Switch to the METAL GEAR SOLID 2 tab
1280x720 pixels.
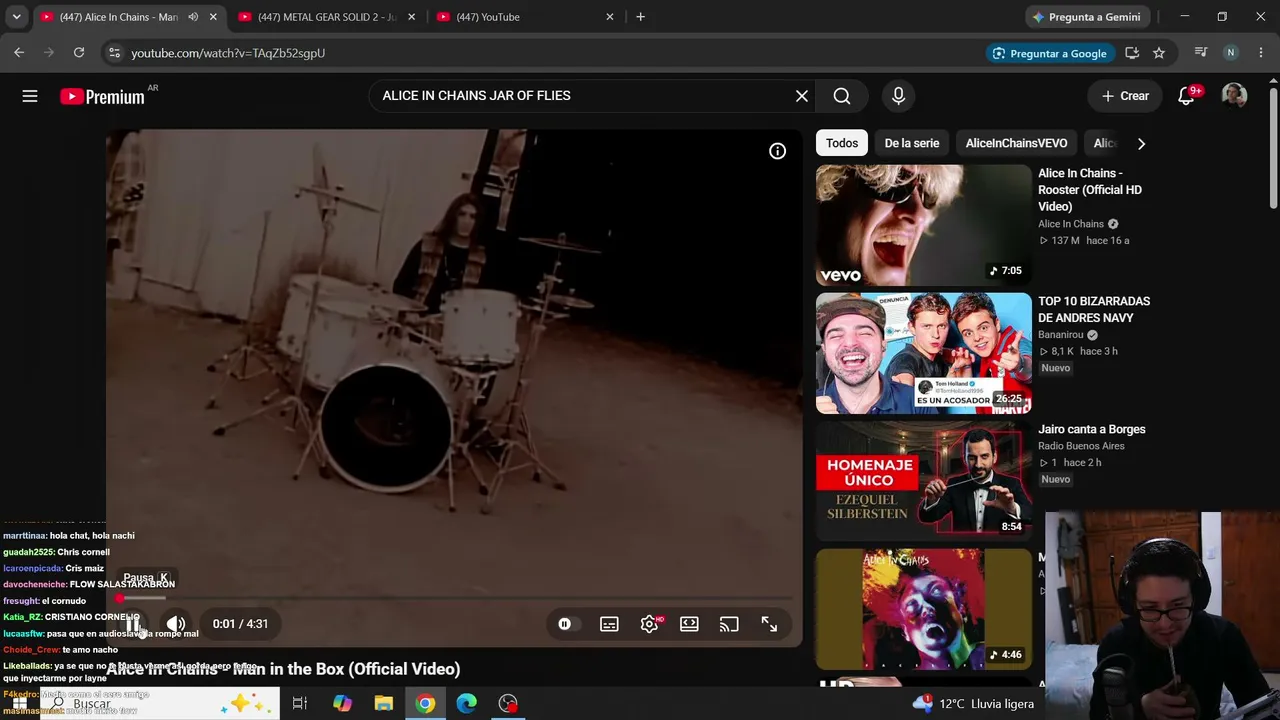(x=326, y=17)
